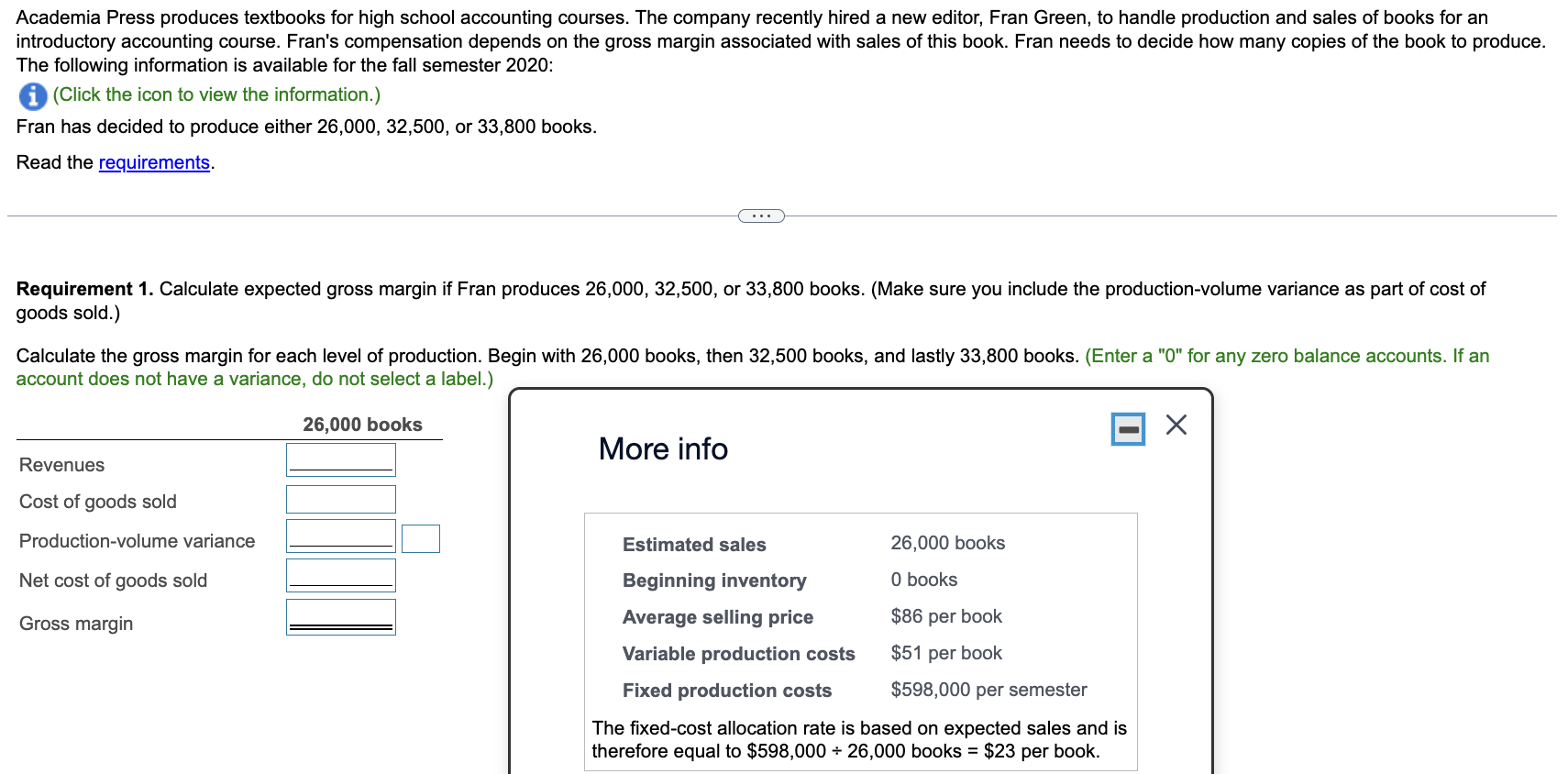This screenshot has height=774, width=1568.
Task: Click the information icon to view data
Action: pos(30,95)
